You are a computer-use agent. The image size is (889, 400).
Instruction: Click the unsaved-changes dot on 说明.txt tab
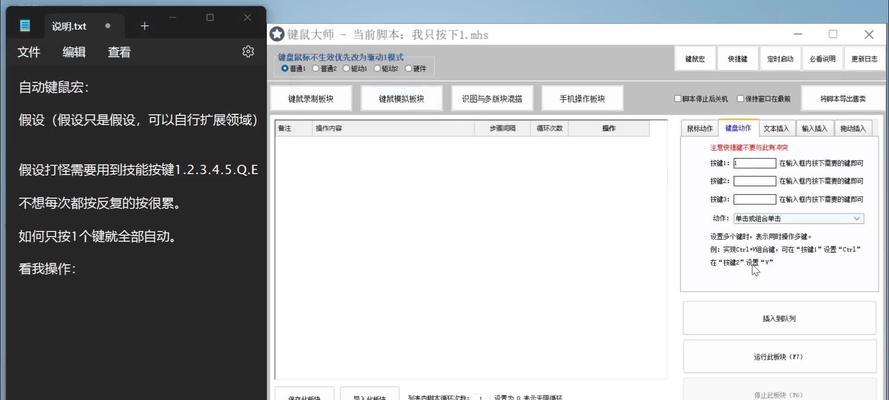tap(108, 26)
